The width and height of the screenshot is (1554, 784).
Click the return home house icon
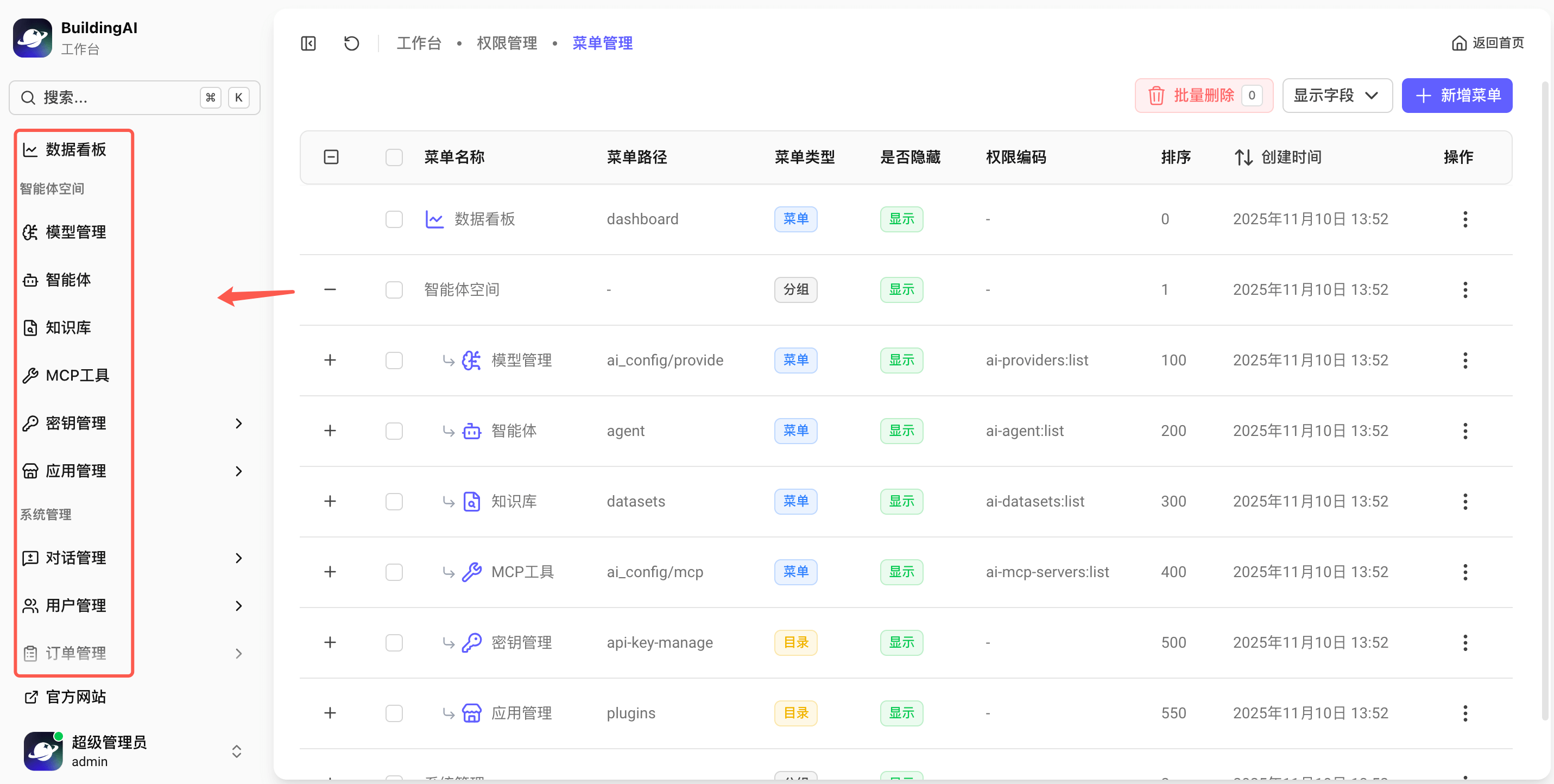click(x=1458, y=43)
